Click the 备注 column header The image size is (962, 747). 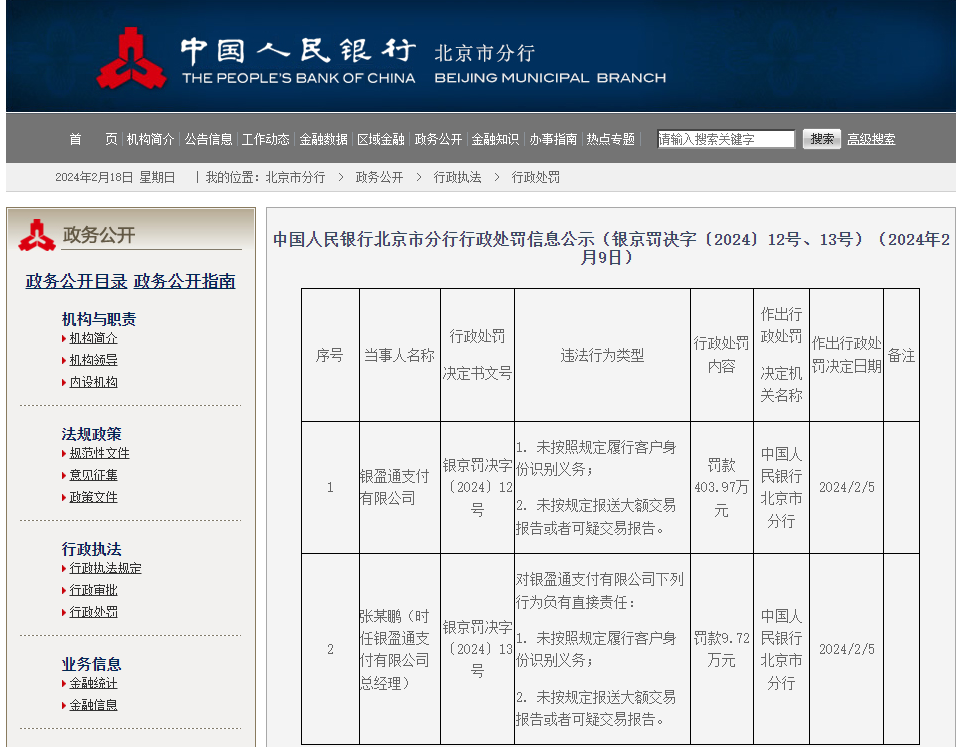(x=901, y=355)
